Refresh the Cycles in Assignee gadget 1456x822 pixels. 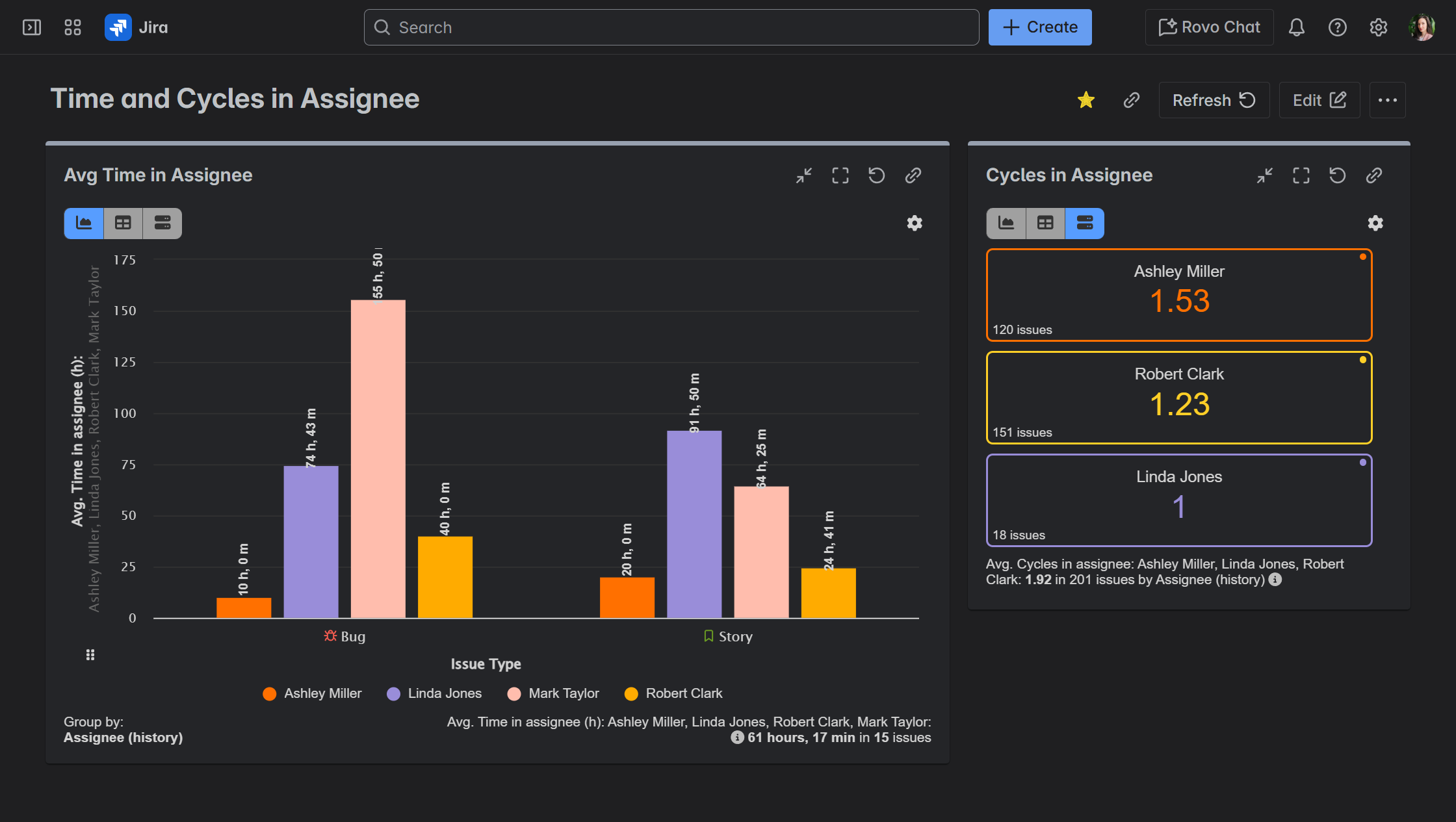[x=1338, y=175]
